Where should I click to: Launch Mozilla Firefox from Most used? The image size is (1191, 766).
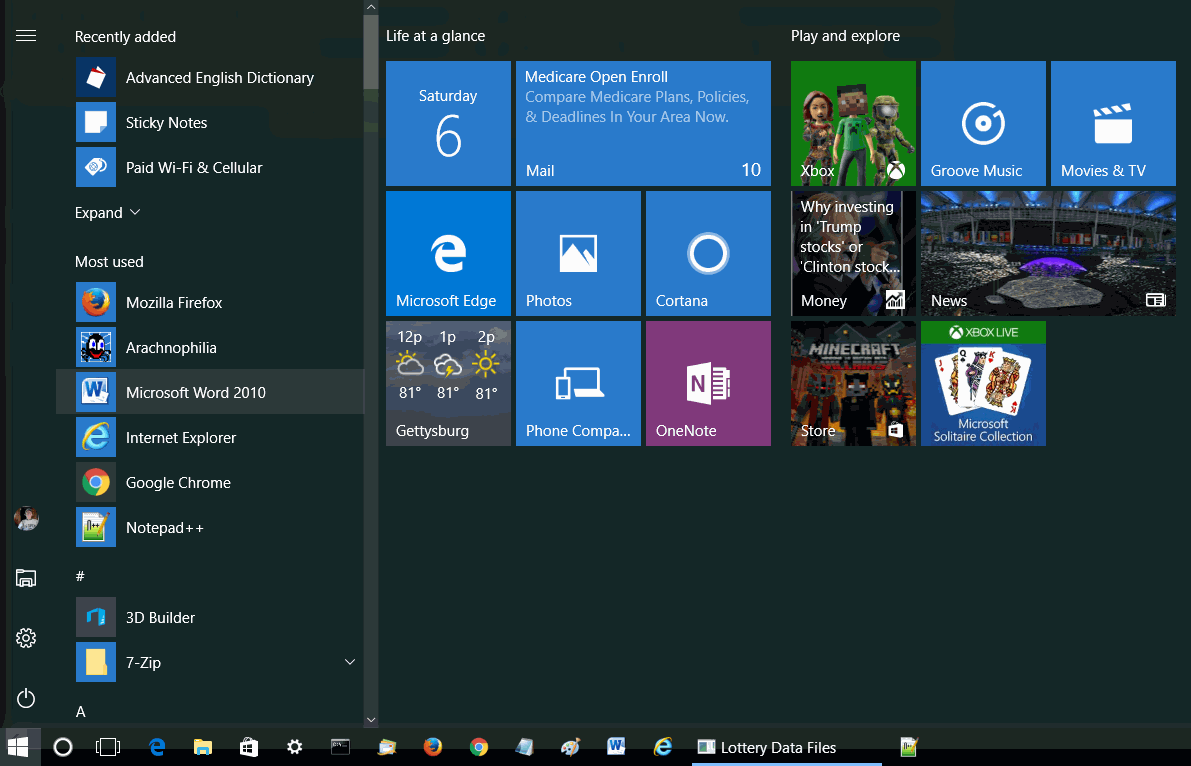210,302
